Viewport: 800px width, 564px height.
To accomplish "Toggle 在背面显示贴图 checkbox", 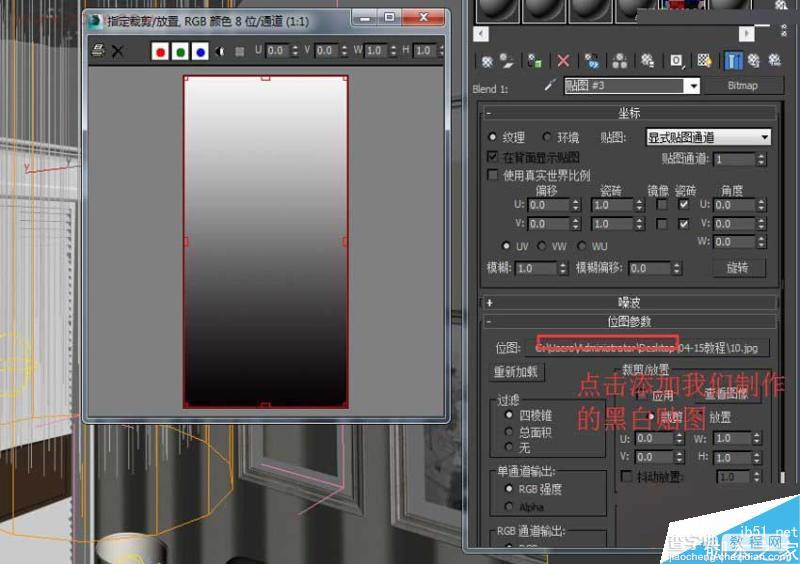I will (x=492, y=157).
